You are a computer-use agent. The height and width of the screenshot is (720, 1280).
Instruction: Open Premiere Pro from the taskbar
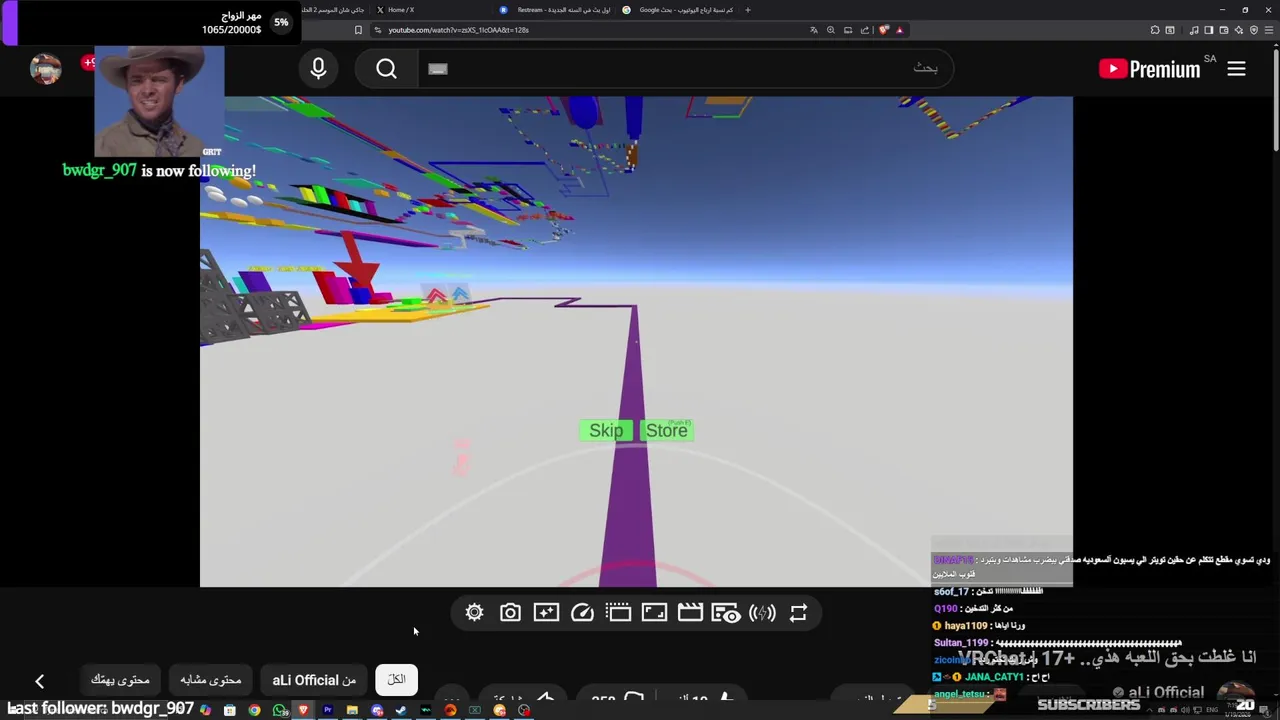327,710
